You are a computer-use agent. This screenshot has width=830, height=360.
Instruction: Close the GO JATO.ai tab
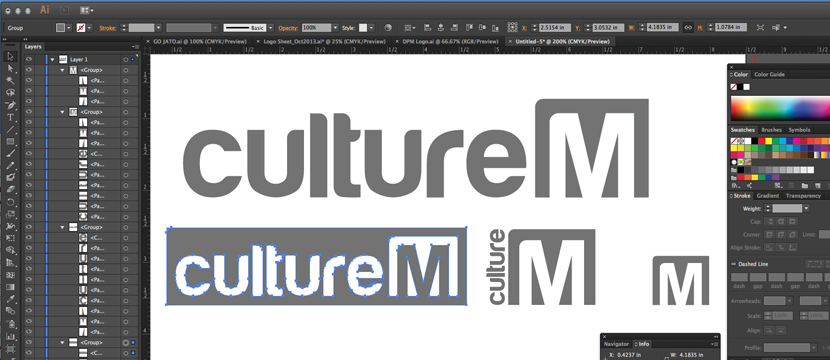[x=147, y=41]
